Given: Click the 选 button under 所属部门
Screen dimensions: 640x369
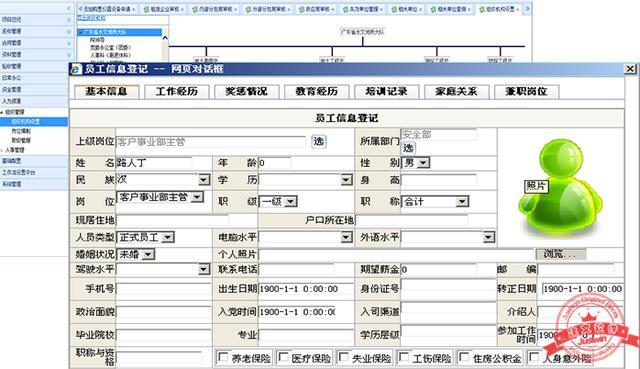Looking at the screenshot, I should pos(408,148).
